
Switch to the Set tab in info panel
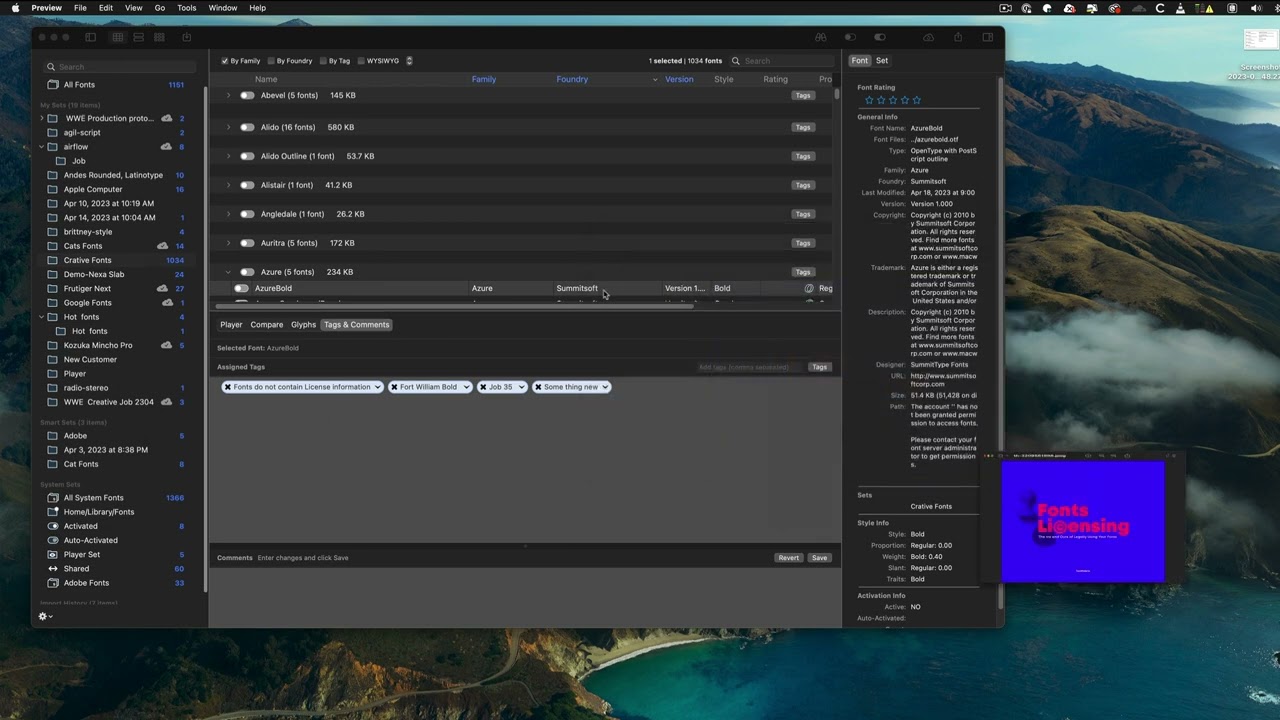[x=882, y=61]
